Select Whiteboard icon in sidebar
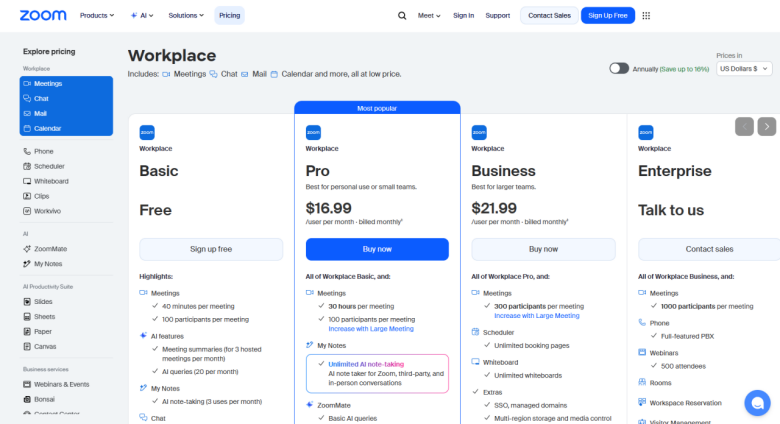This screenshot has height=424, width=780. coord(27,181)
